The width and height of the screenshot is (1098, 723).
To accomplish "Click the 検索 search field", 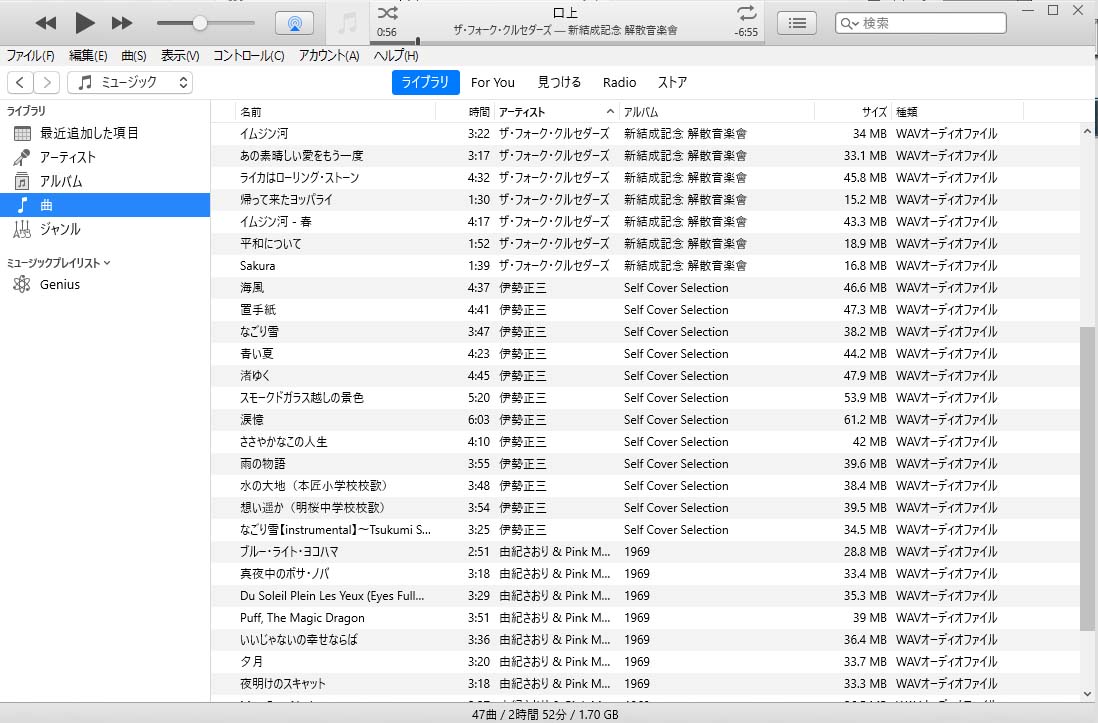I will coord(930,23).
